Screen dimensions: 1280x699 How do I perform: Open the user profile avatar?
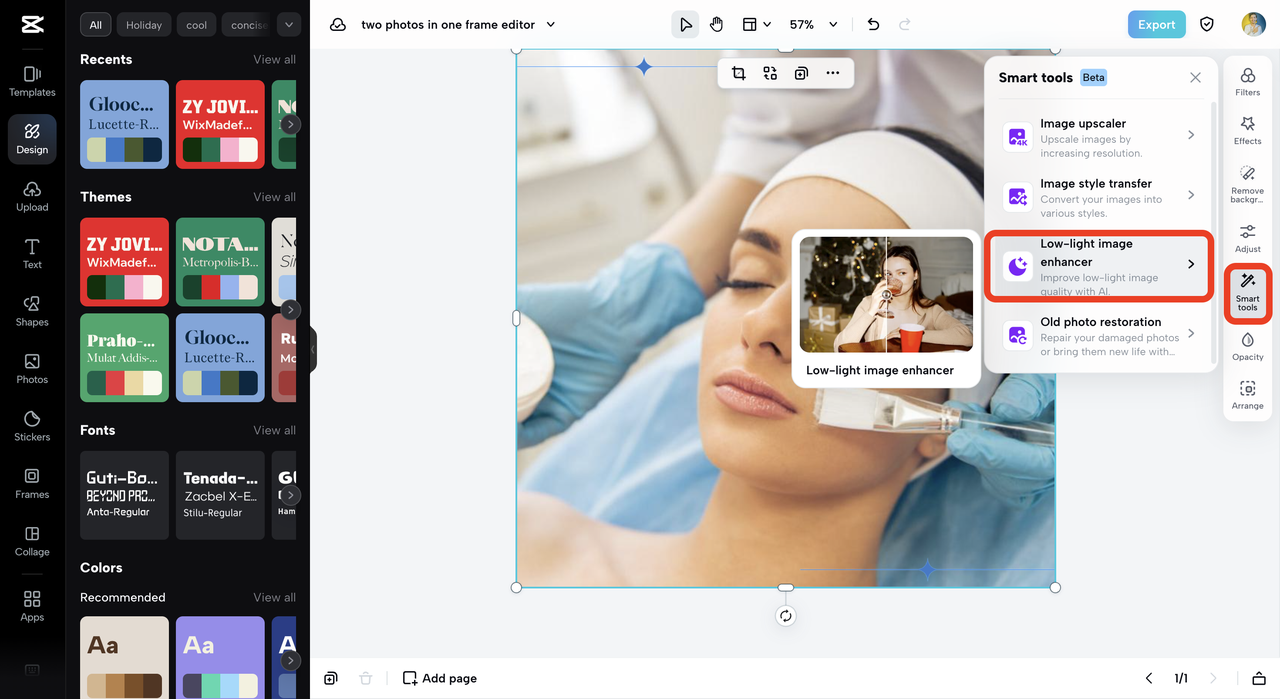pos(1253,24)
